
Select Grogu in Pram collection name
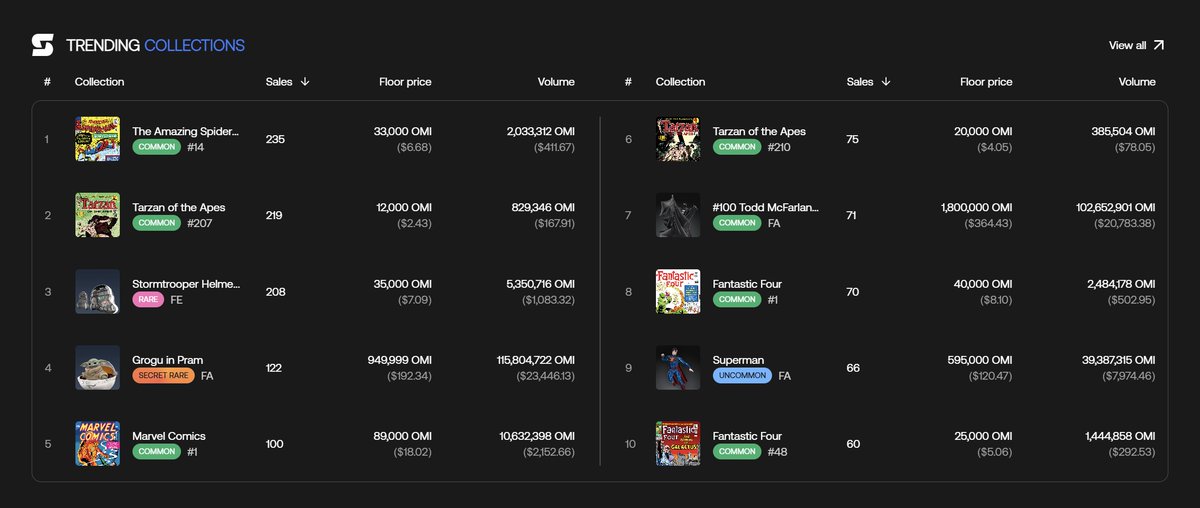click(x=168, y=359)
